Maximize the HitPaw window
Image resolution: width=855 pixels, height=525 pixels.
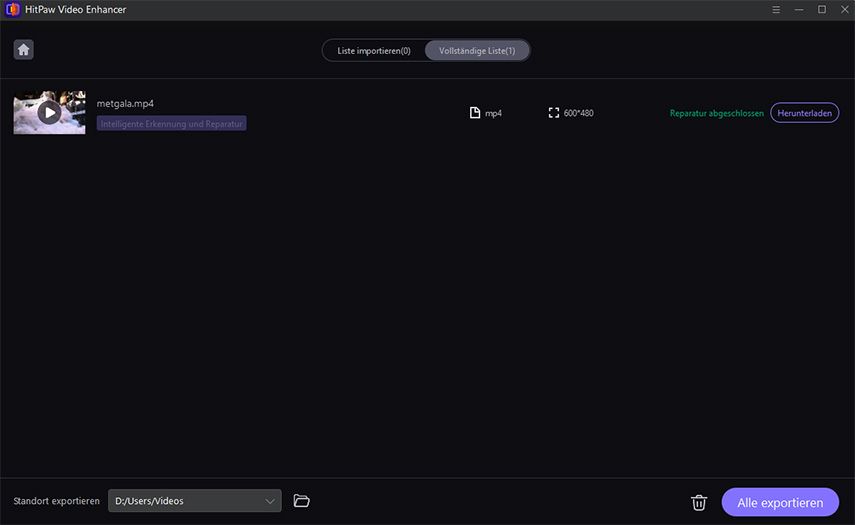tap(822, 10)
